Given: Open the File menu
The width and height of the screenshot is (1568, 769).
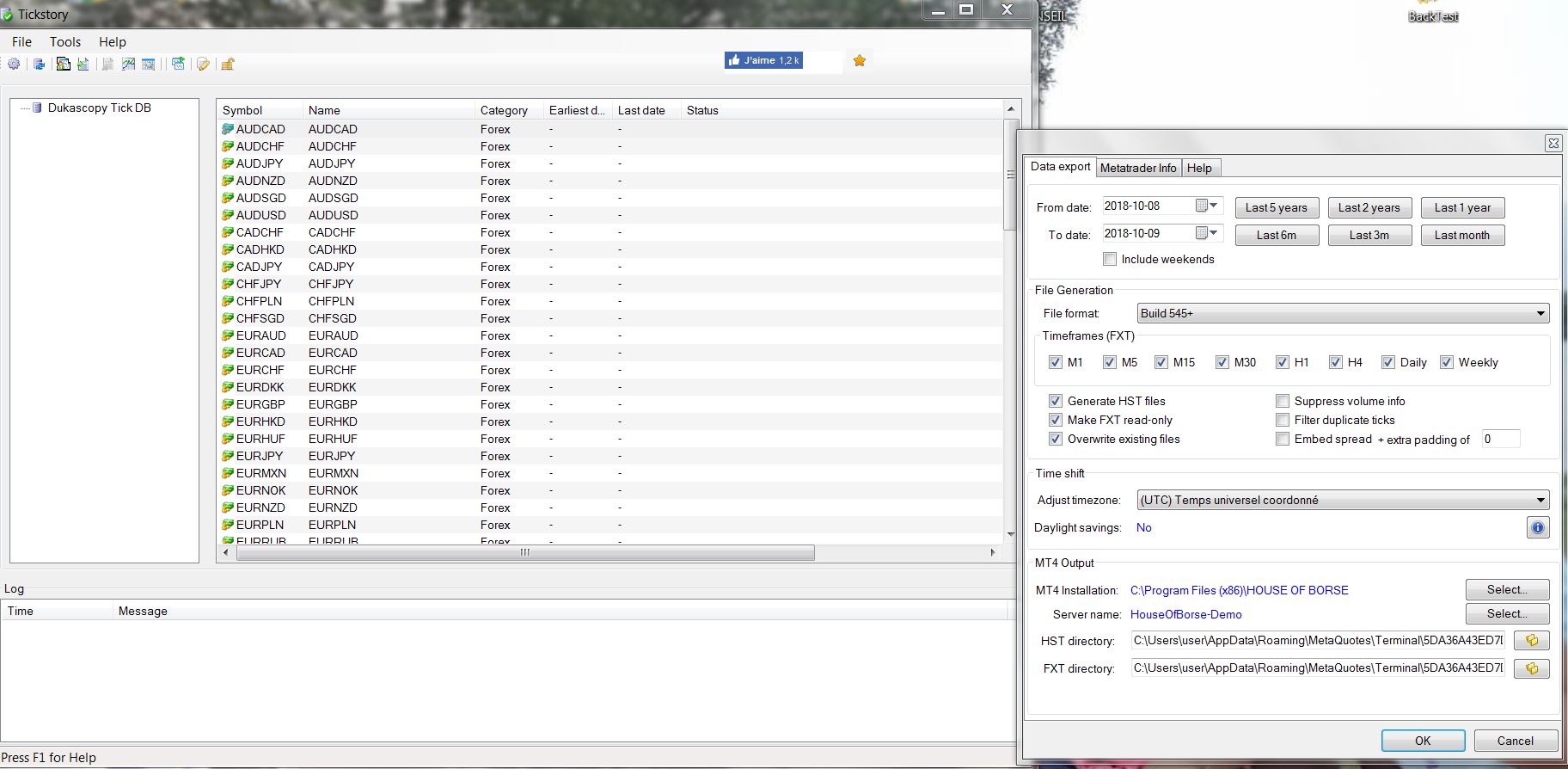Looking at the screenshot, I should click(x=21, y=41).
